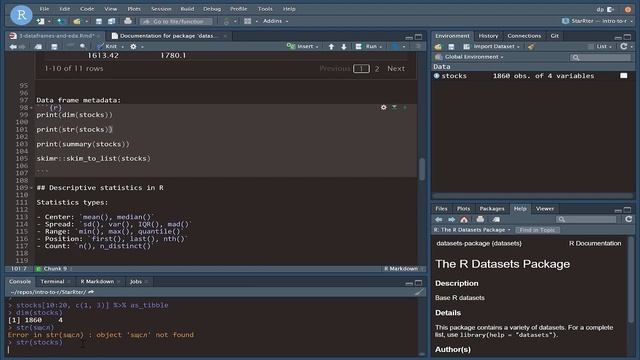Open the Chunk 9 navigator in status bar
Image resolution: width=640 pixels, height=360 pixels.
tap(53, 269)
